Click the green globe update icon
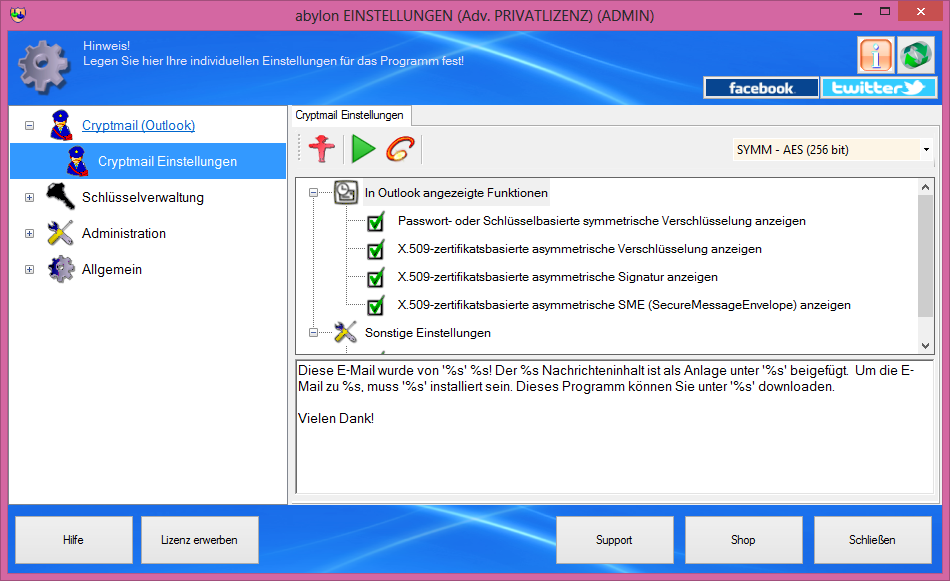 click(915, 55)
